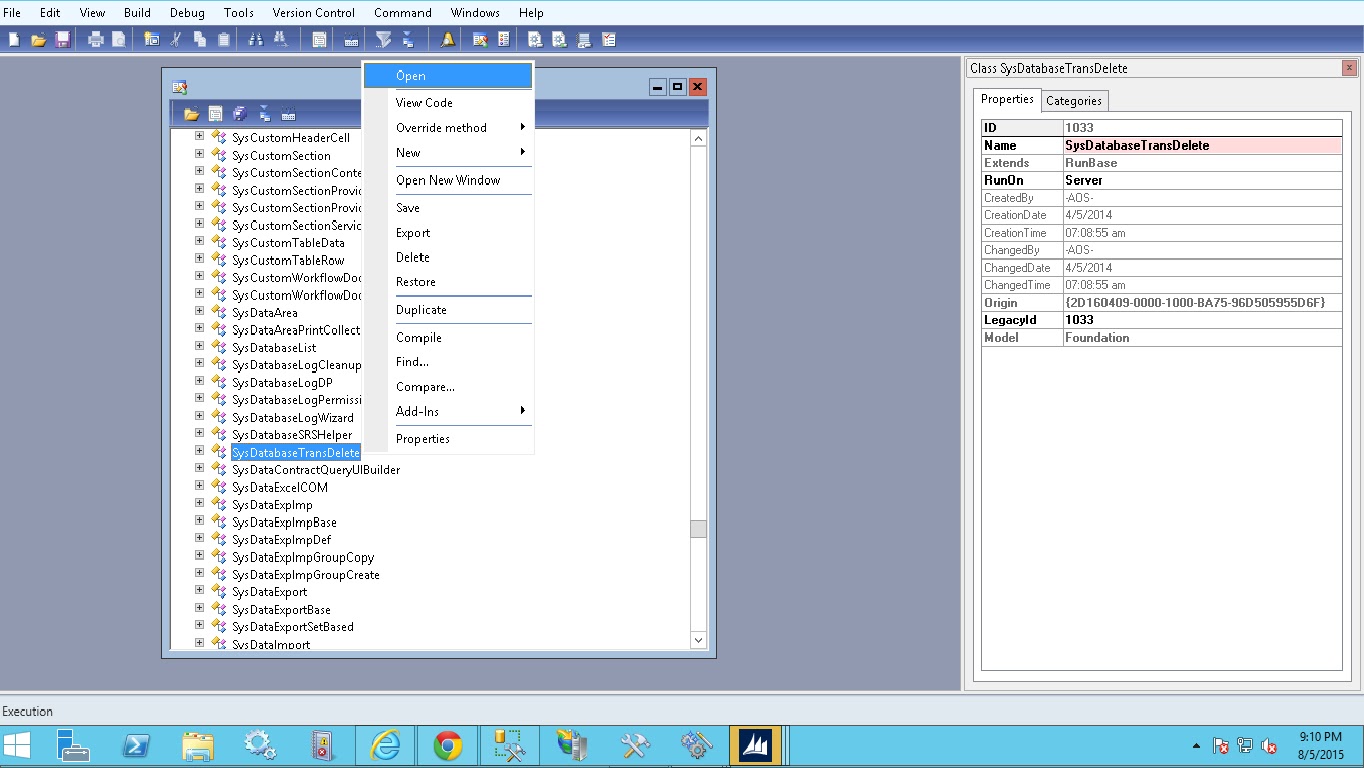The image size is (1364, 768).
Task: Click the Paste toolbar icon
Action: pos(224,39)
